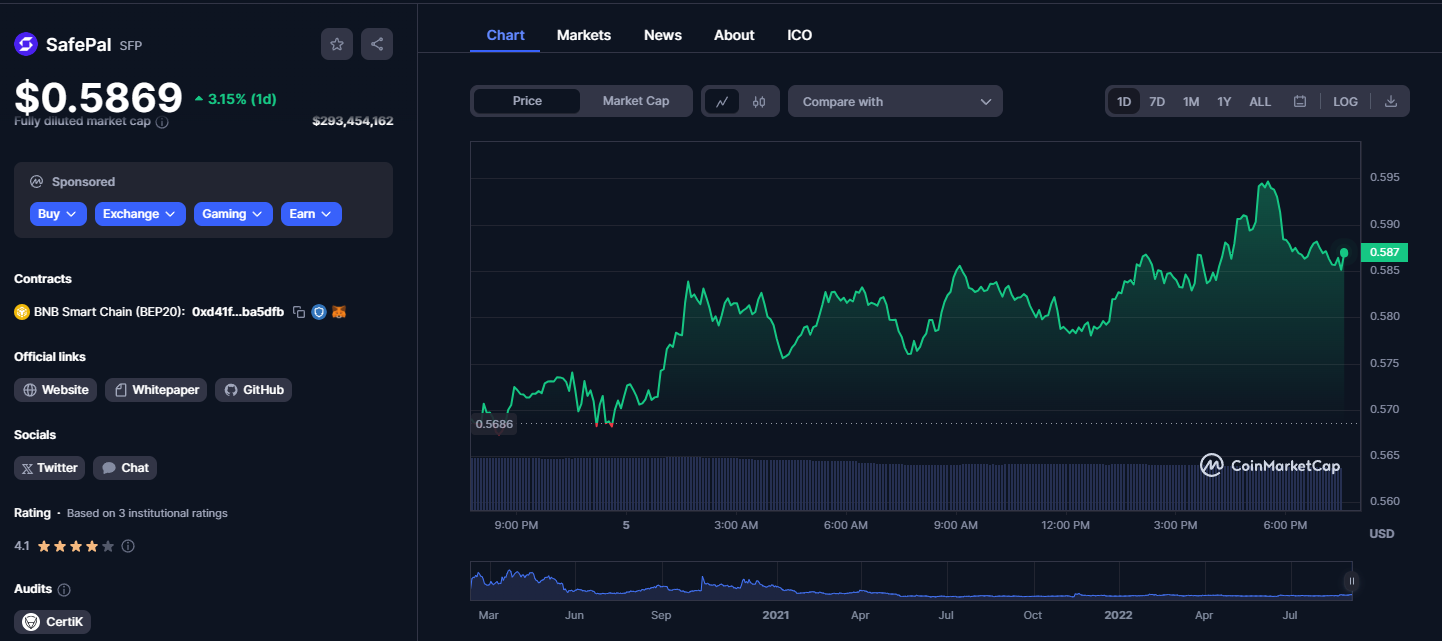Open the ICO tab
The width and height of the screenshot is (1442, 641).
coord(800,35)
